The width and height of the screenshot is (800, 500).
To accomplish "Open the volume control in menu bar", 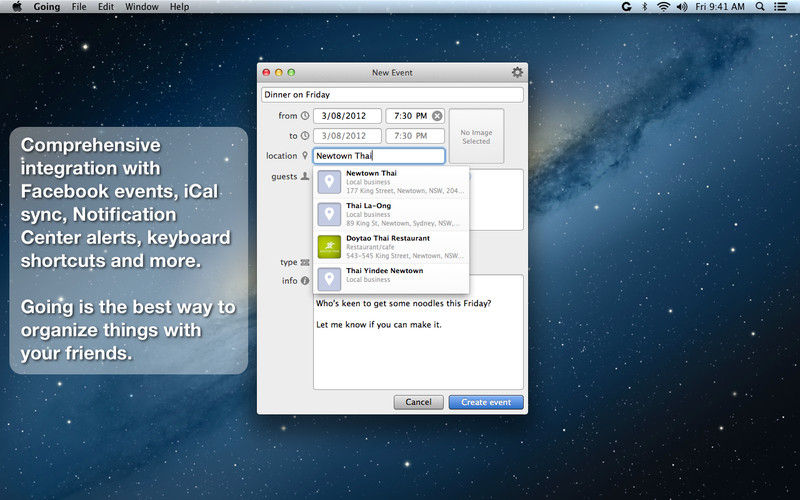I will pyautogui.click(x=682, y=7).
